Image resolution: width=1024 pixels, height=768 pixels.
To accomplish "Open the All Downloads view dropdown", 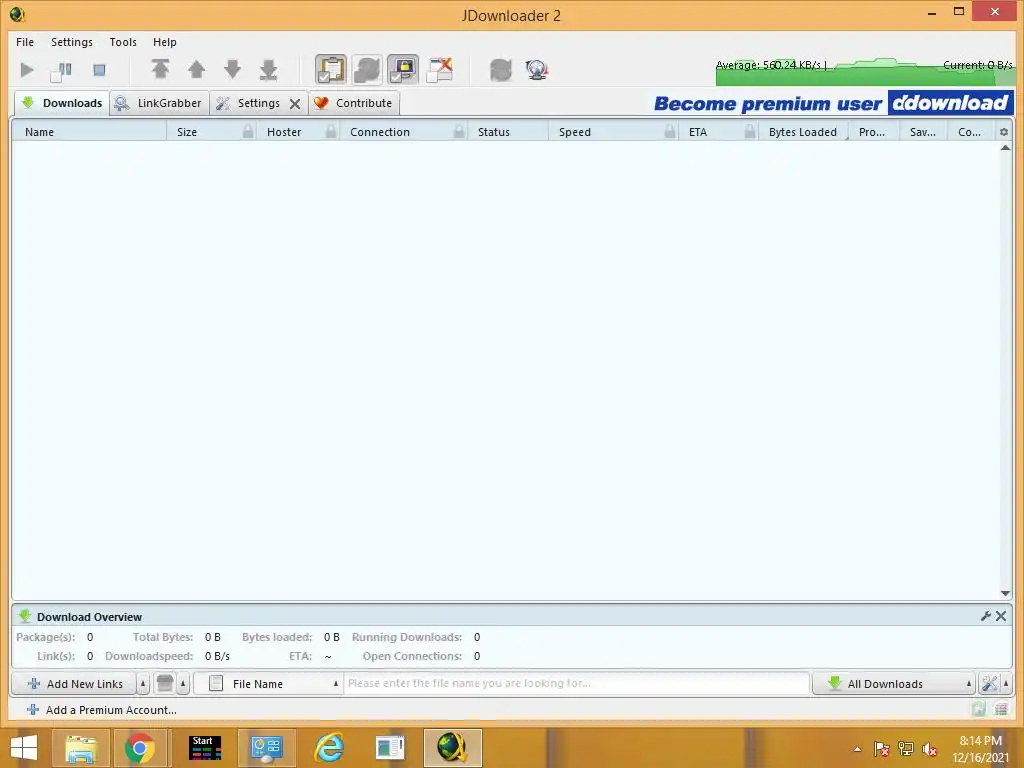I will click(x=894, y=684).
